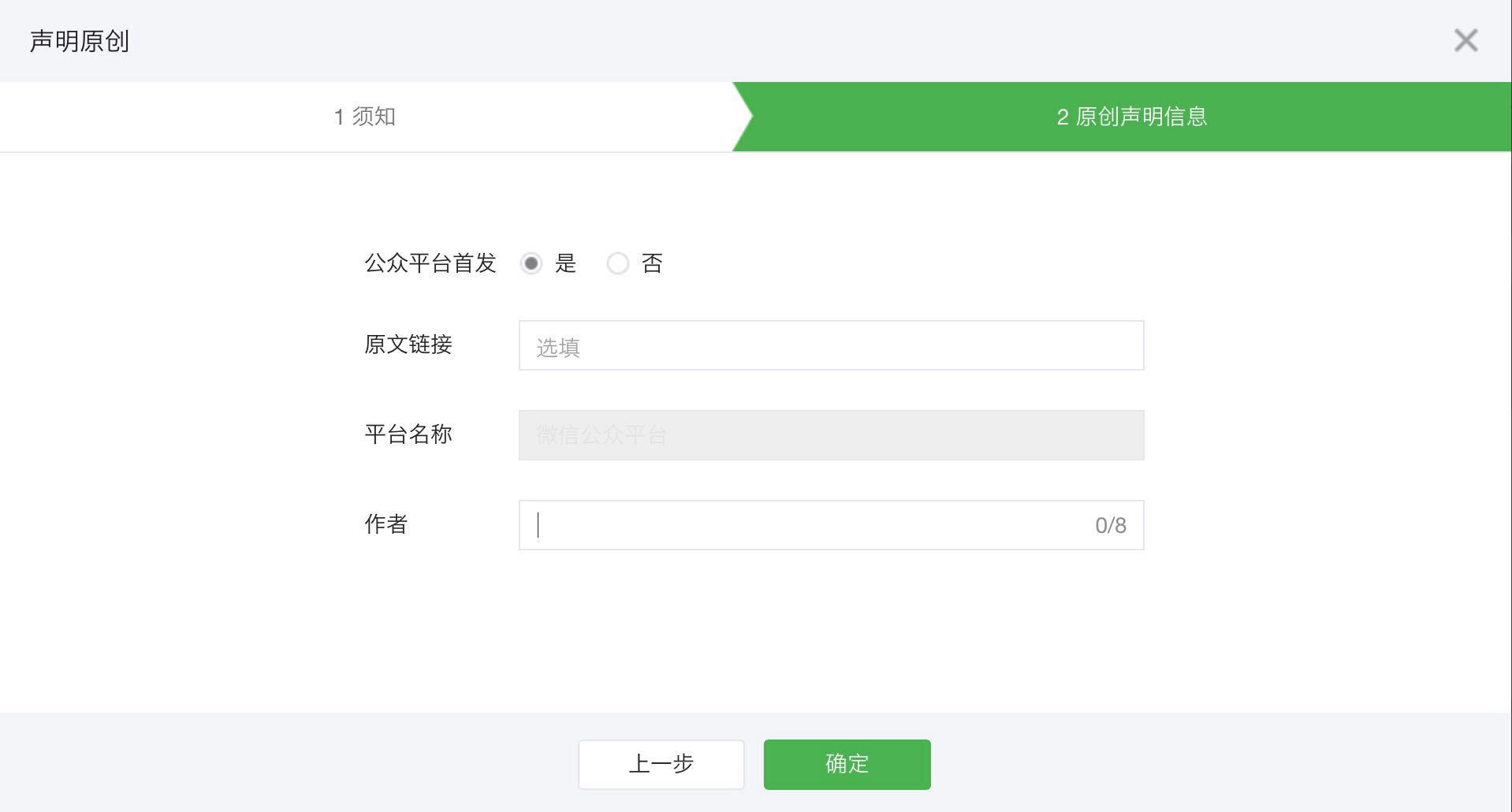The image size is (1512, 812).
Task: Click the disabled 平台名称 field
Action: (x=829, y=435)
